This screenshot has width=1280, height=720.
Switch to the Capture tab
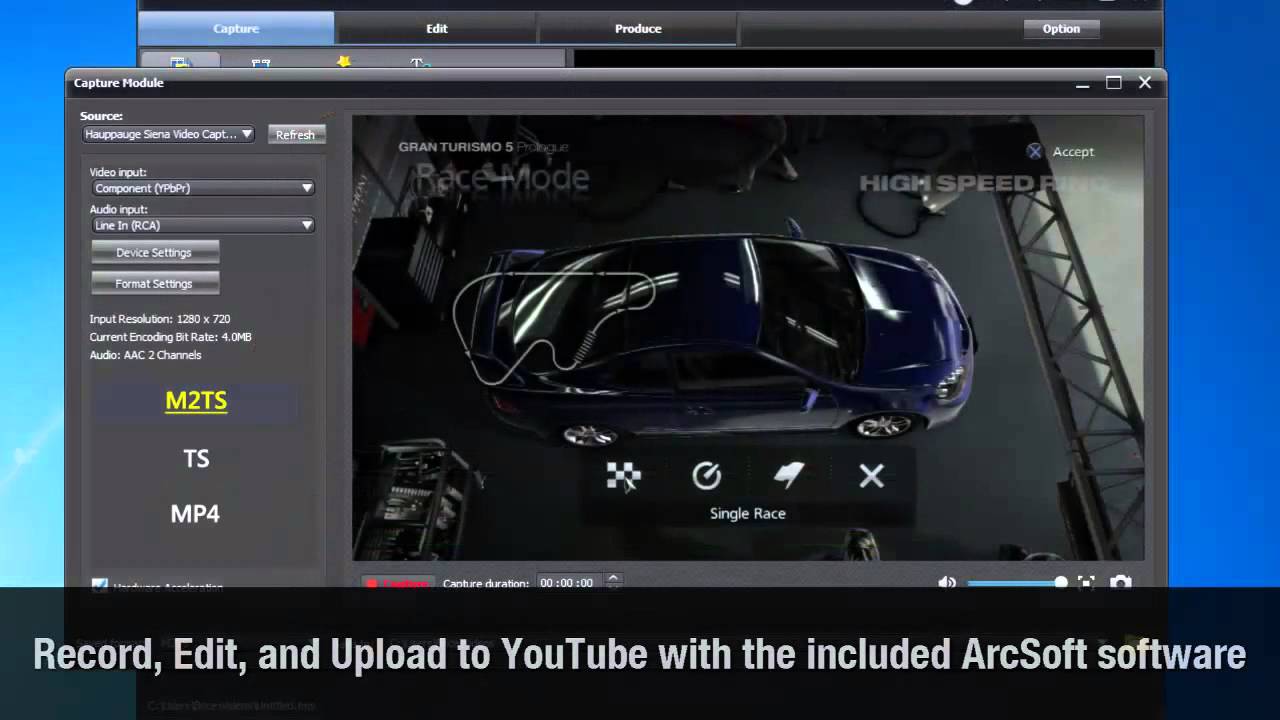coord(236,29)
